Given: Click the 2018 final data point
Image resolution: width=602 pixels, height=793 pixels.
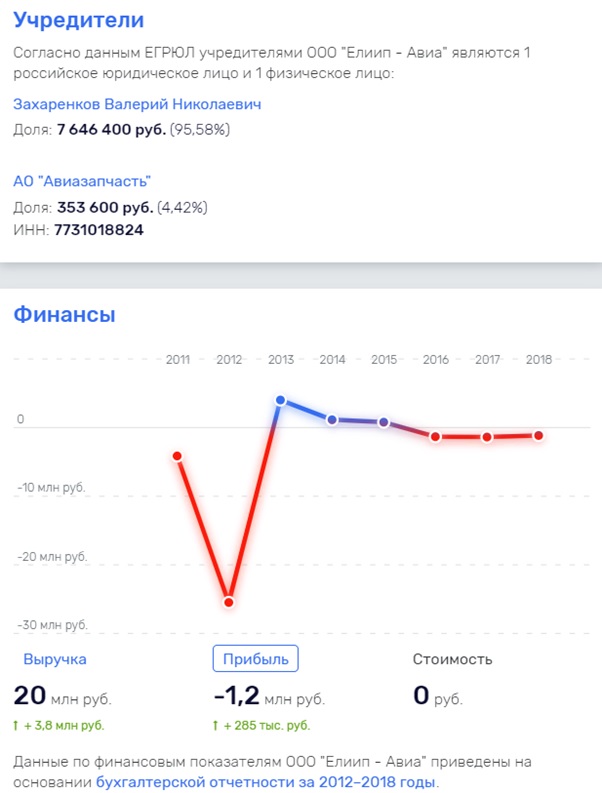Looking at the screenshot, I should click(x=539, y=435).
